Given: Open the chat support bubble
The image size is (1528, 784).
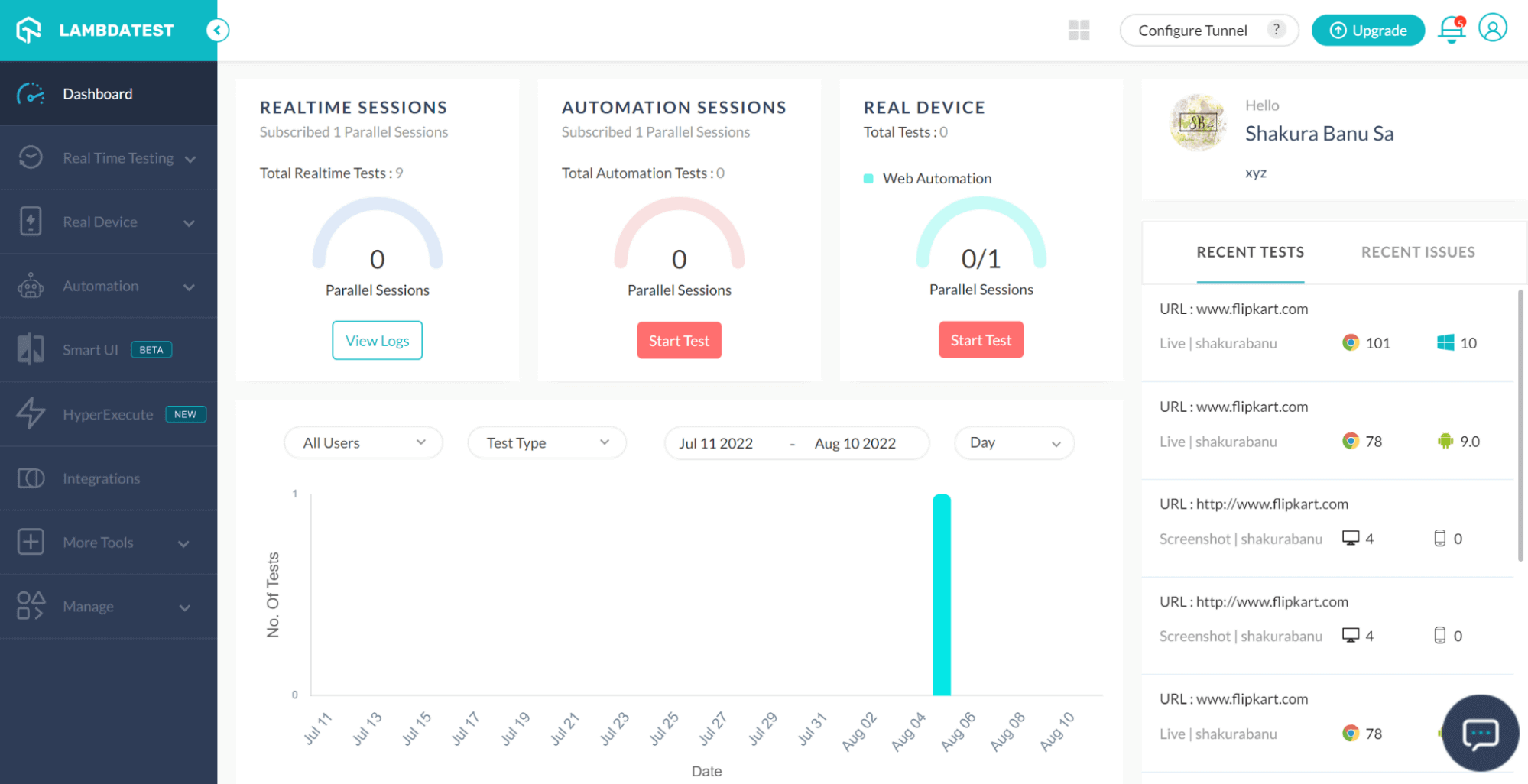Looking at the screenshot, I should (x=1480, y=734).
